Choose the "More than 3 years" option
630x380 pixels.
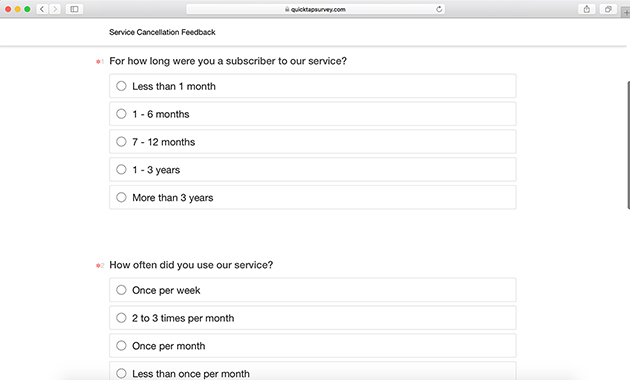pyautogui.click(x=121, y=197)
